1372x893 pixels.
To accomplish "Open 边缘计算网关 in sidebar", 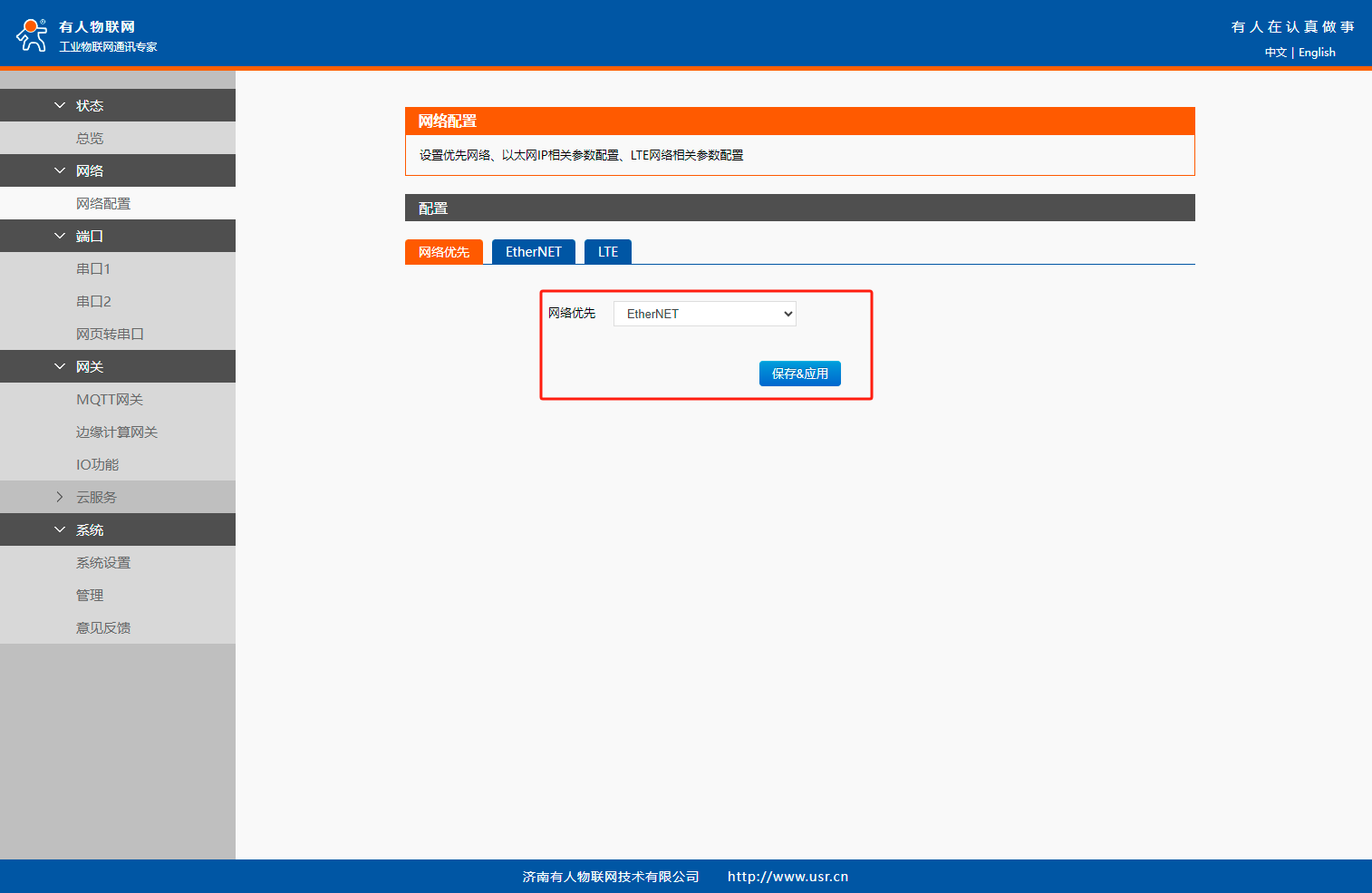I will point(117,432).
